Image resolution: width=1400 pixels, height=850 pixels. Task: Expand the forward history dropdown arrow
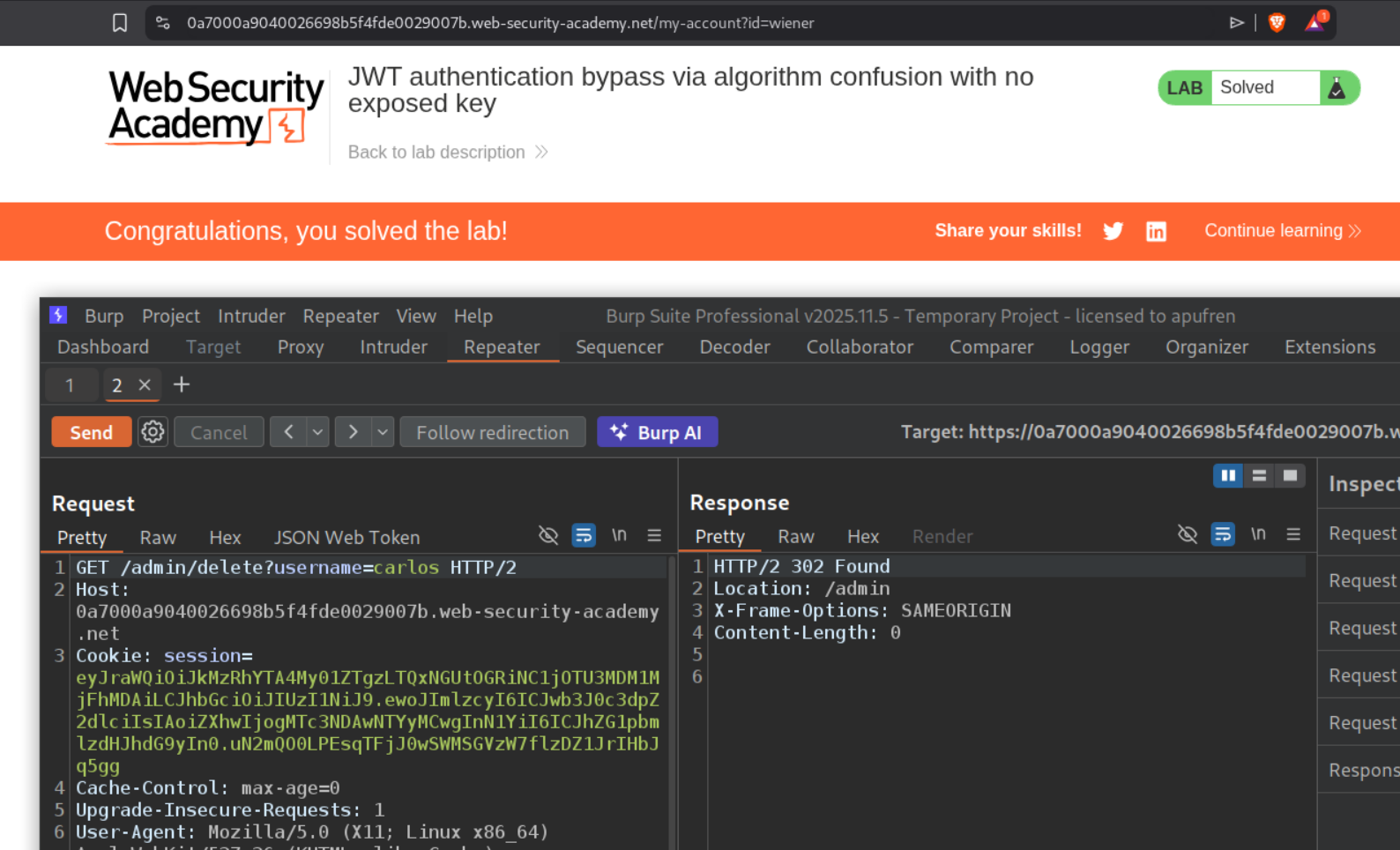pos(383,432)
